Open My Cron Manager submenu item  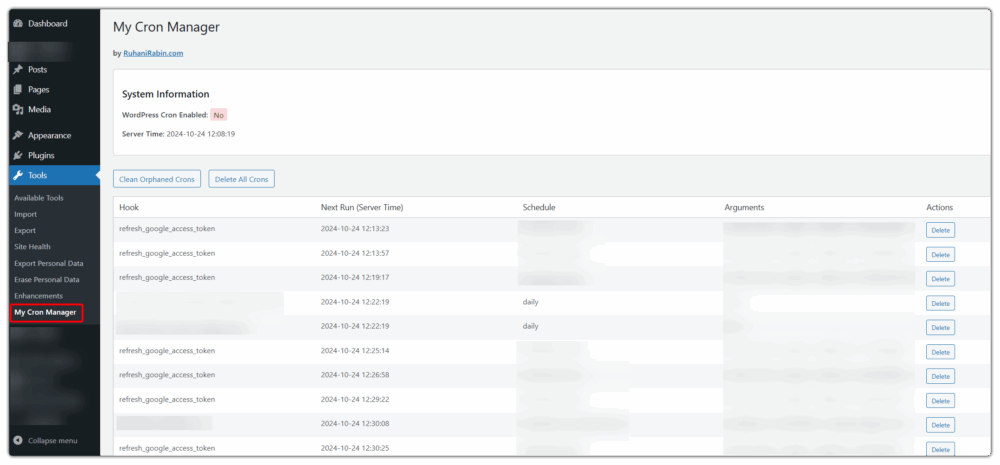pyautogui.click(x=45, y=313)
